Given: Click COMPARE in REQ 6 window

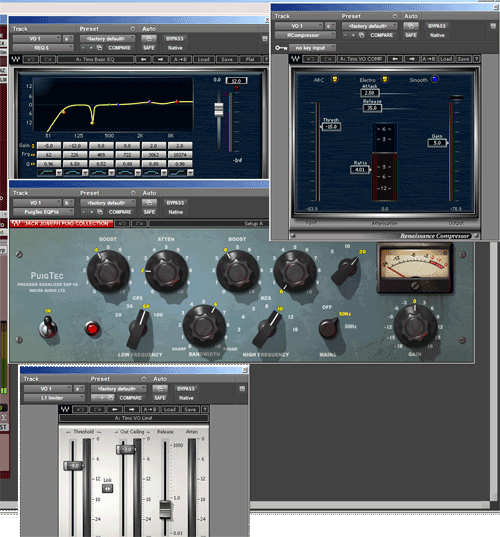Looking at the screenshot, I should click(x=120, y=48).
